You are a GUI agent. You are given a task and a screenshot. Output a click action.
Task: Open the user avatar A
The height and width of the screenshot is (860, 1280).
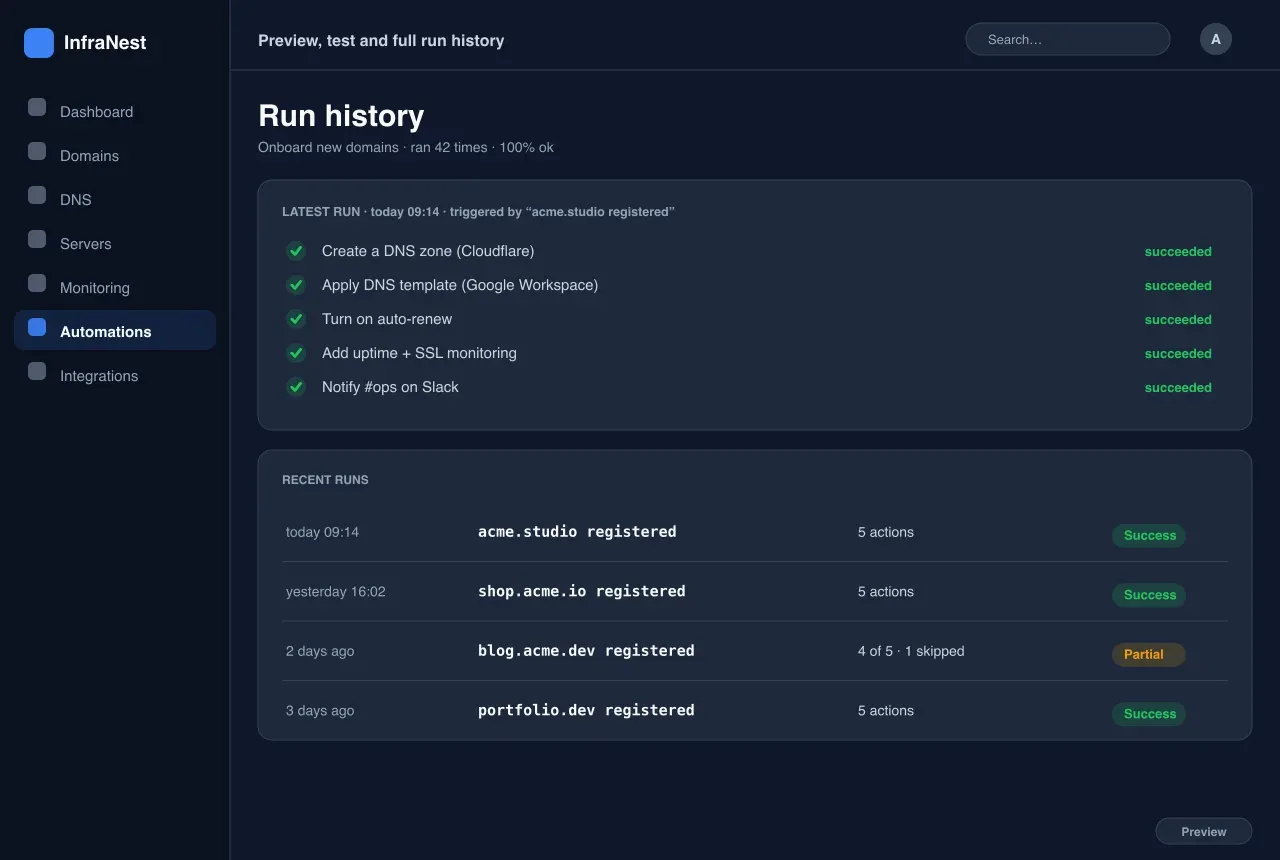coord(1216,39)
